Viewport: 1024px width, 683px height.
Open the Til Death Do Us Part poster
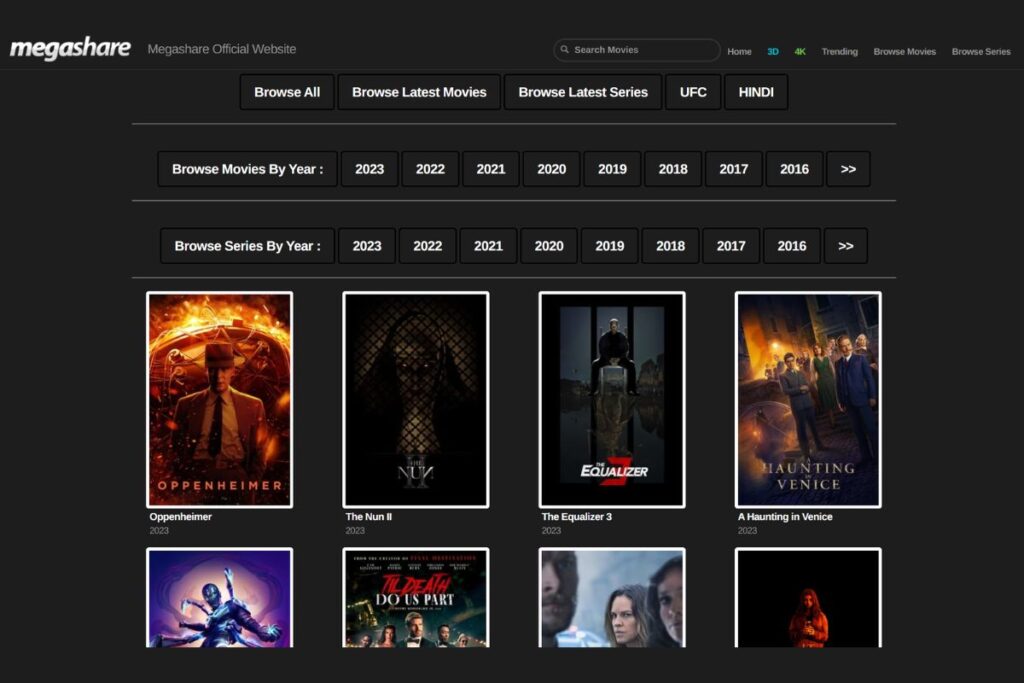(x=415, y=597)
